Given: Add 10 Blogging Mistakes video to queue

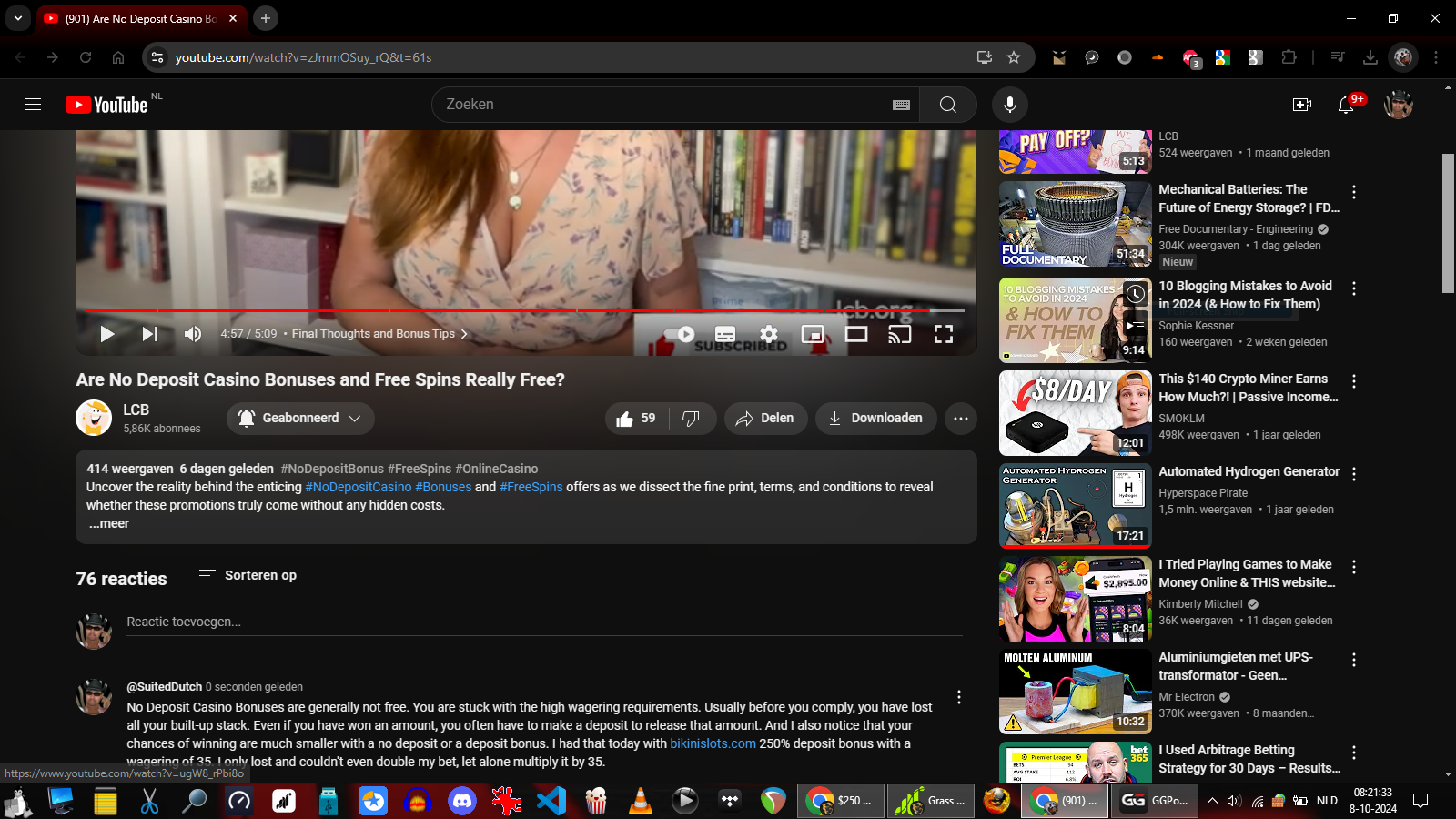Looking at the screenshot, I should coord(1136,324).
